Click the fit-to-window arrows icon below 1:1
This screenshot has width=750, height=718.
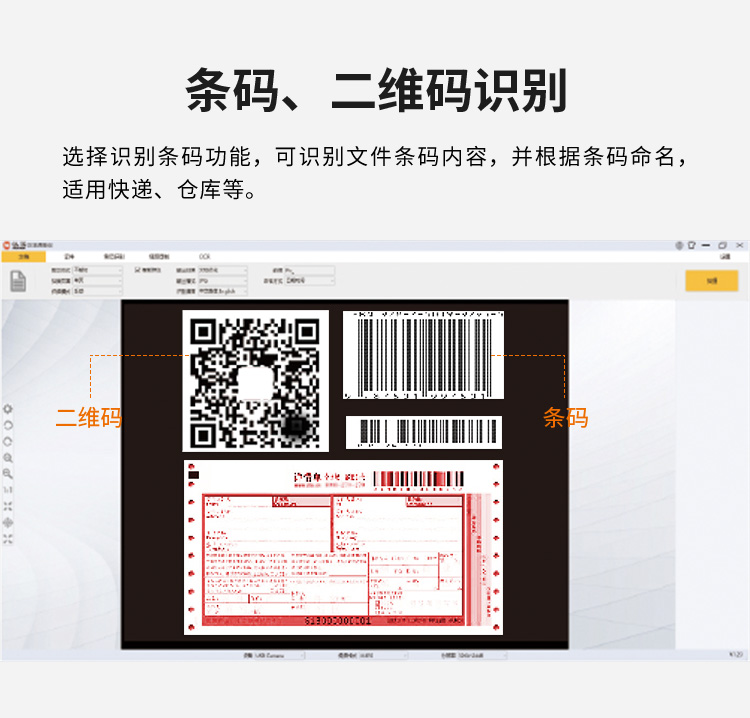(8, 506)
